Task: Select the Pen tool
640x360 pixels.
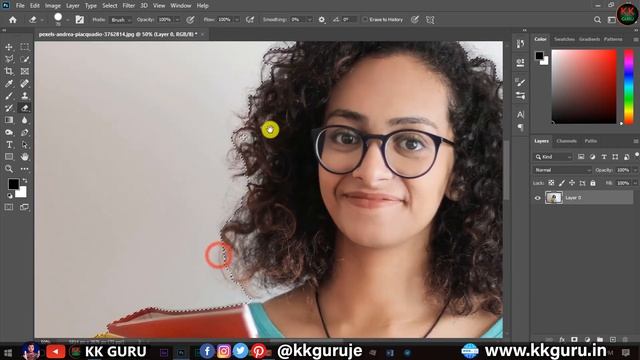Action: tap(24, 132)
